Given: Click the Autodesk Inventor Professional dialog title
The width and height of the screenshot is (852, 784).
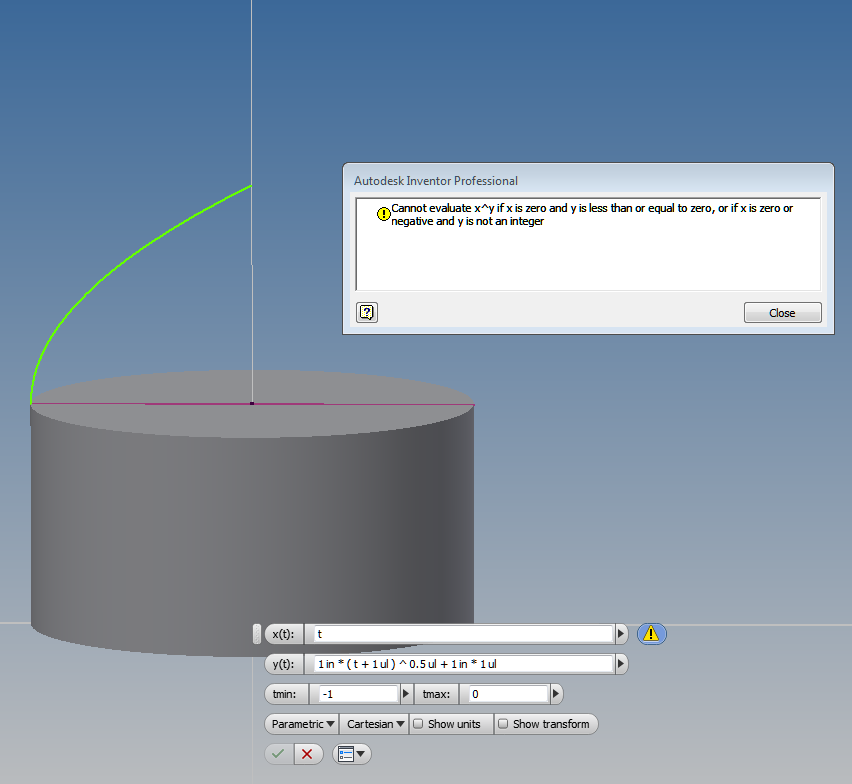Looking at the screenshot, I should tap(436, 181).
